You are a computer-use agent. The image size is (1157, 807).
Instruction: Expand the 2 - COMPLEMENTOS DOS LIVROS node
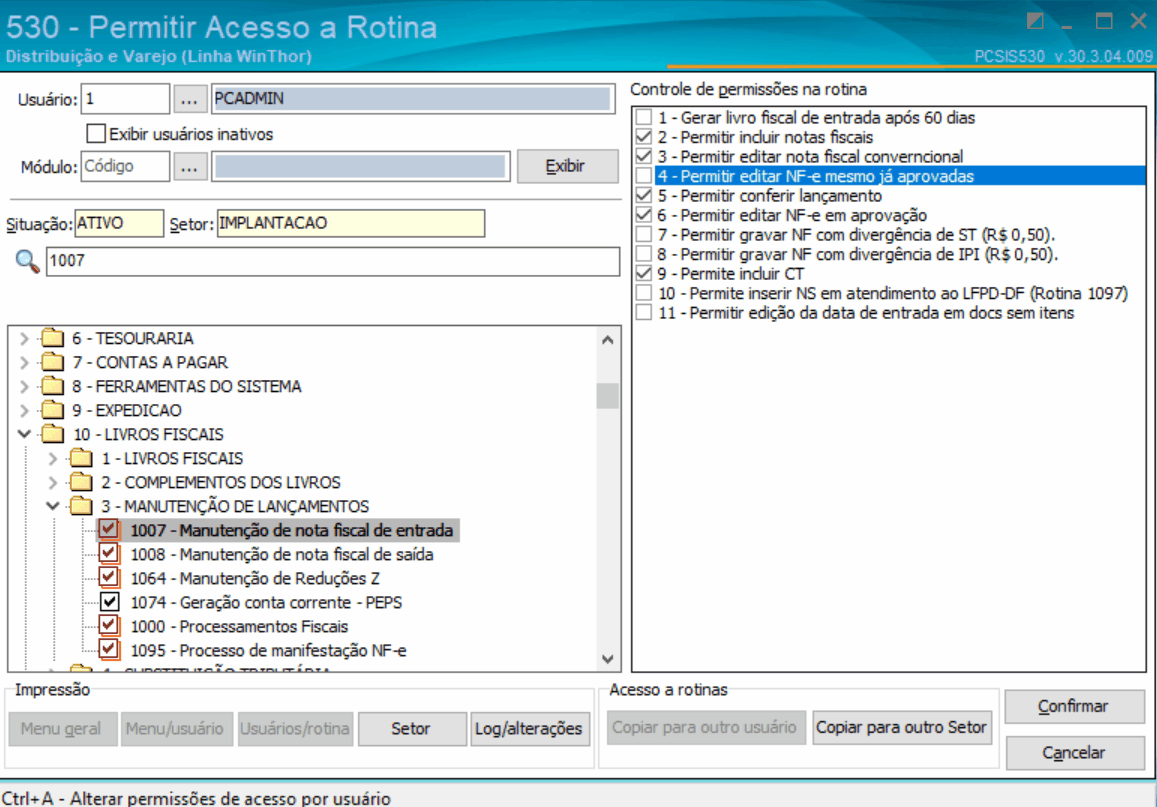(x=52, y=482)
